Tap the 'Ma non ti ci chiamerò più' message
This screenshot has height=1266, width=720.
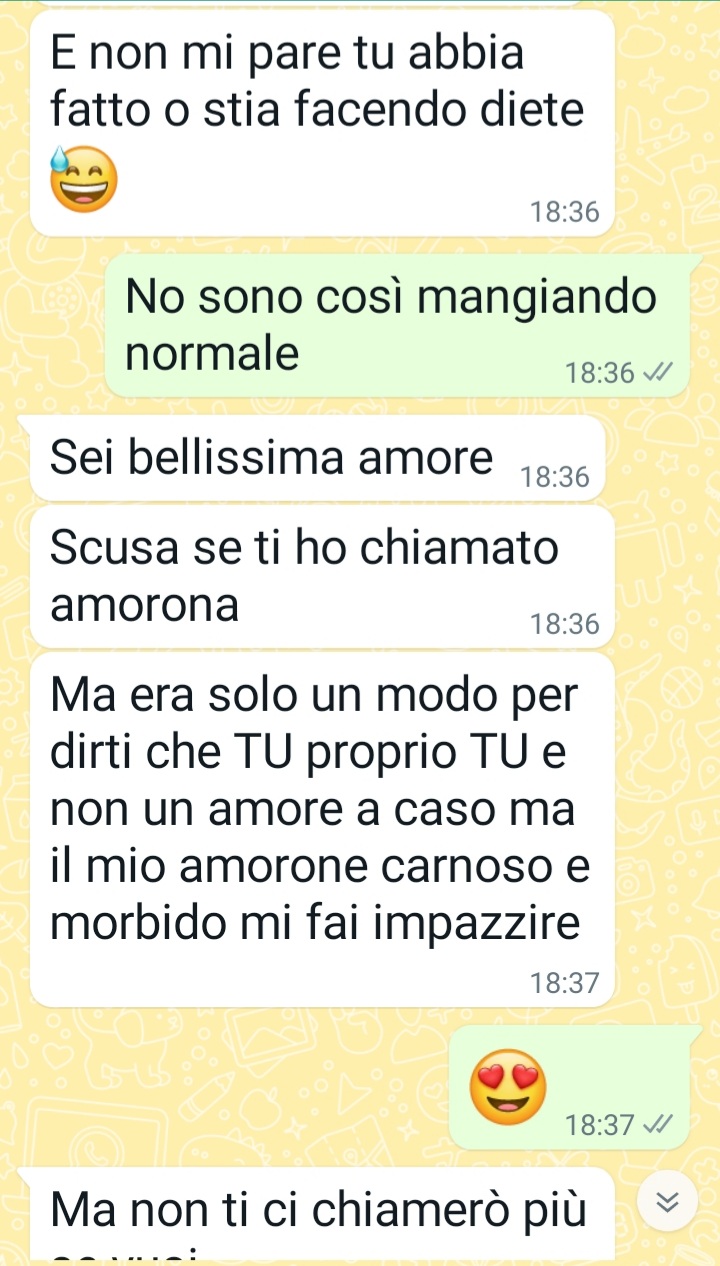(x=322, y=1213)
